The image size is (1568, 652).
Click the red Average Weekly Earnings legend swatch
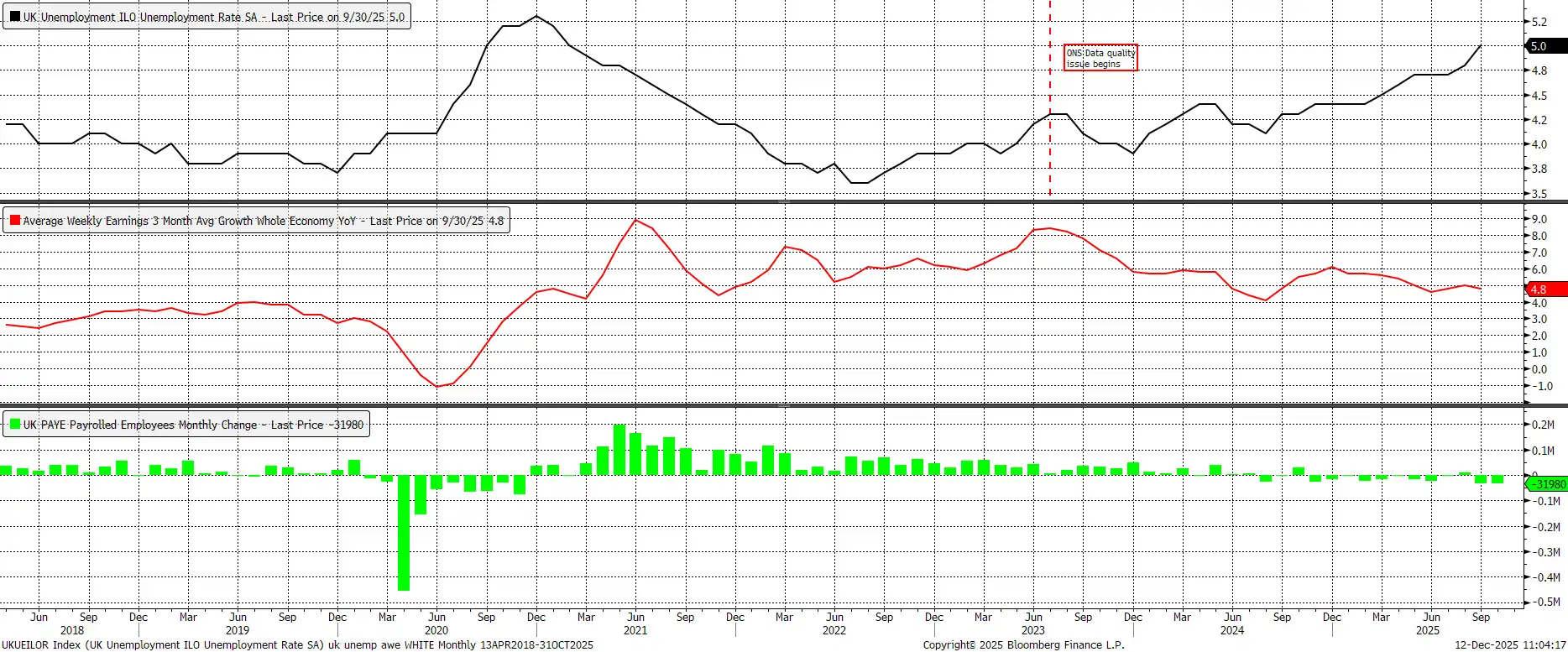click(15, 221)
